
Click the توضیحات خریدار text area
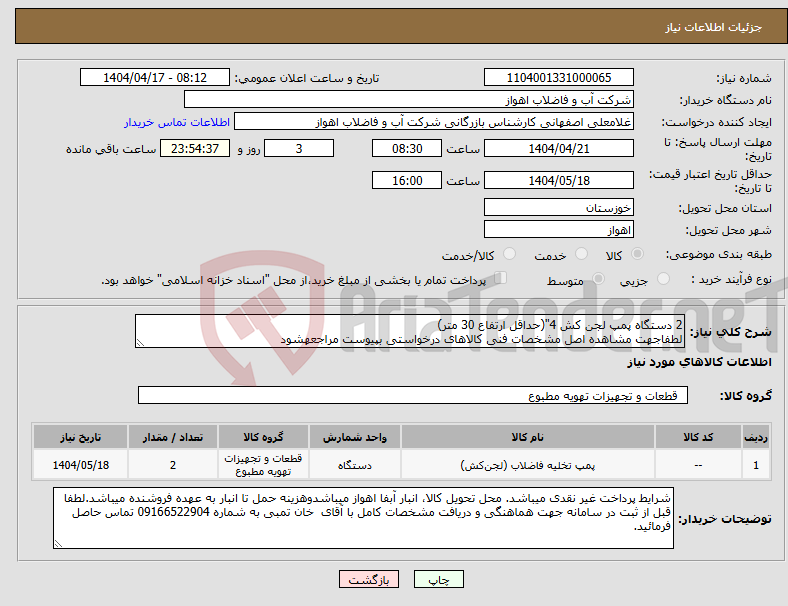363,518
